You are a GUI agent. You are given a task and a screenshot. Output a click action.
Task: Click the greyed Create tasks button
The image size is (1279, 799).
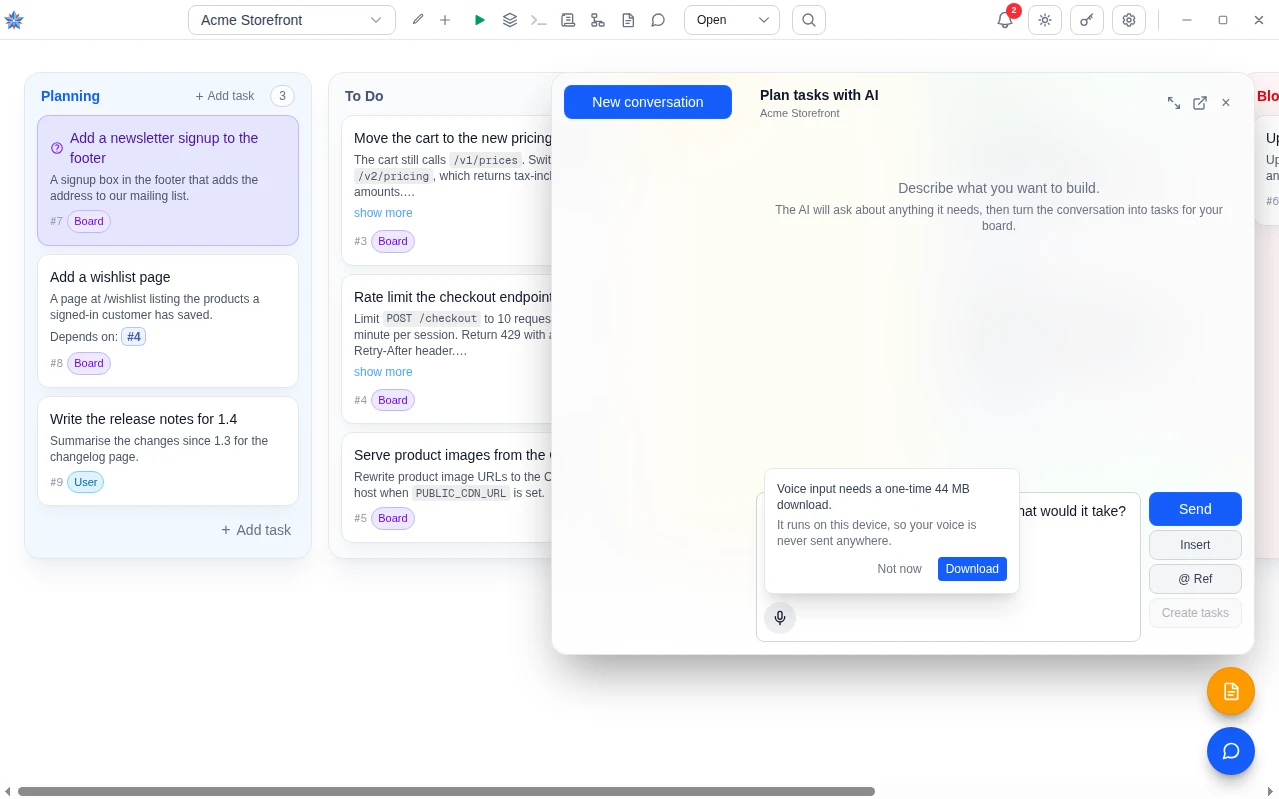pos(1195,613)
